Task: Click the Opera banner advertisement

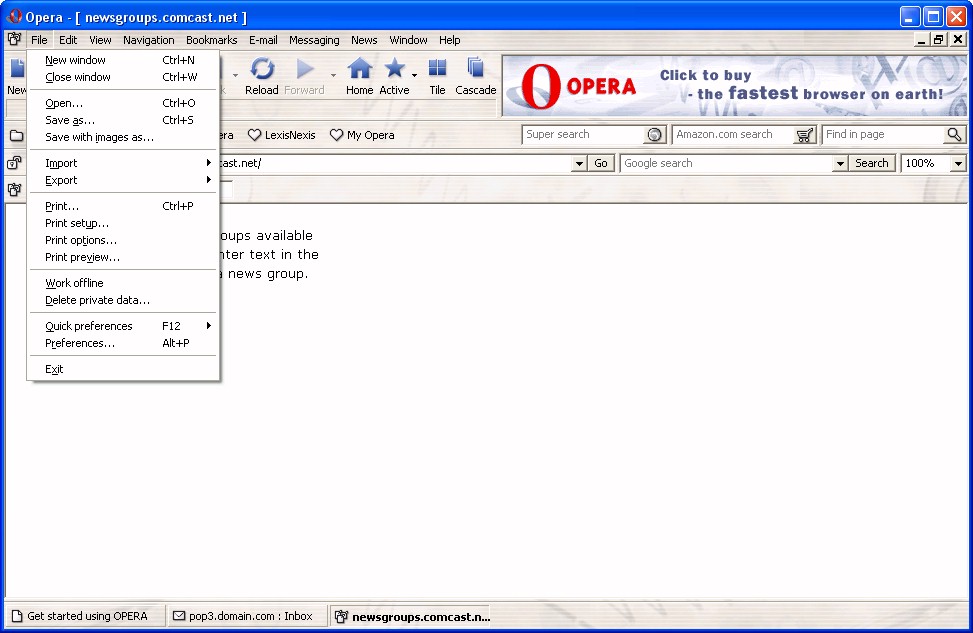Action: (x=734, y=85)
